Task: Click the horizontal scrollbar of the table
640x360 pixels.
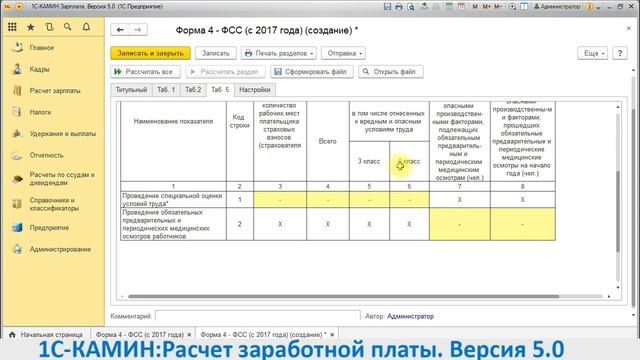Action: click(343, 296)
